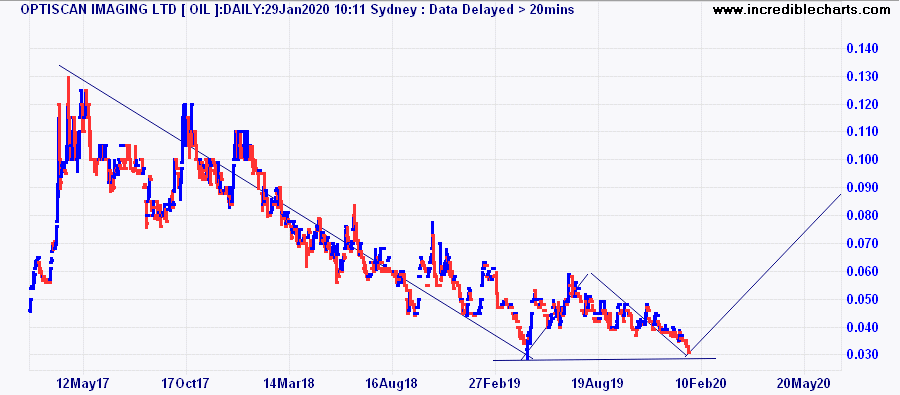Click the 0.090 price axis label
The width and height of the screenshot is (900, 395).
863,188
